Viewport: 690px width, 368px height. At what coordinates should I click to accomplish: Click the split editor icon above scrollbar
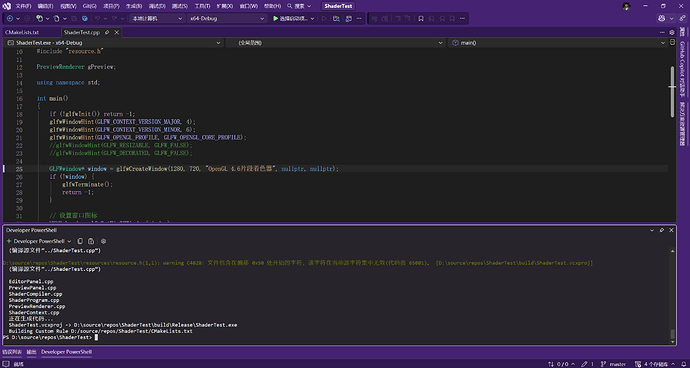[672, 43]
